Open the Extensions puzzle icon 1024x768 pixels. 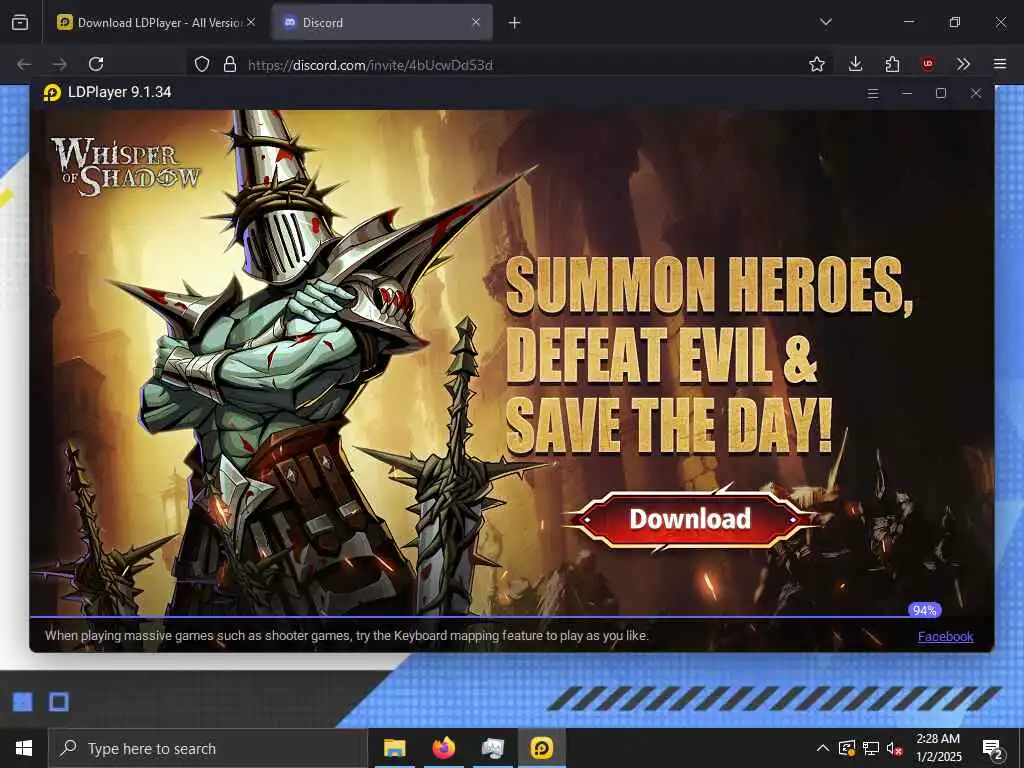pos(892,64)
